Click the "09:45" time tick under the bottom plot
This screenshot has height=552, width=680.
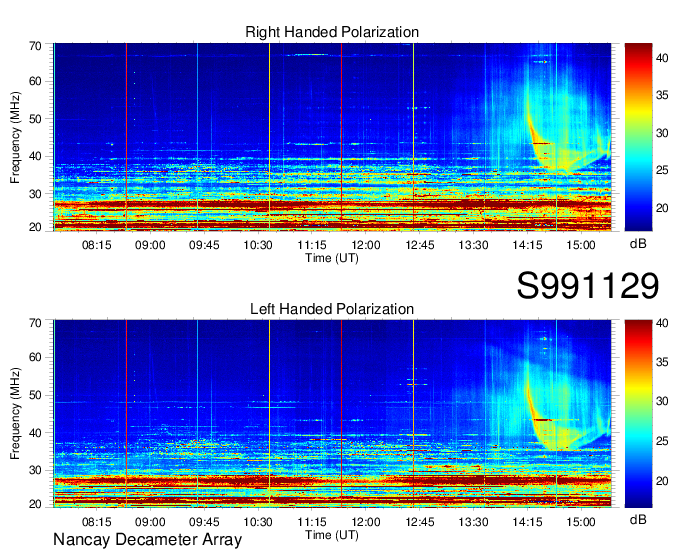pyautogui.click(x=204, y=522)
